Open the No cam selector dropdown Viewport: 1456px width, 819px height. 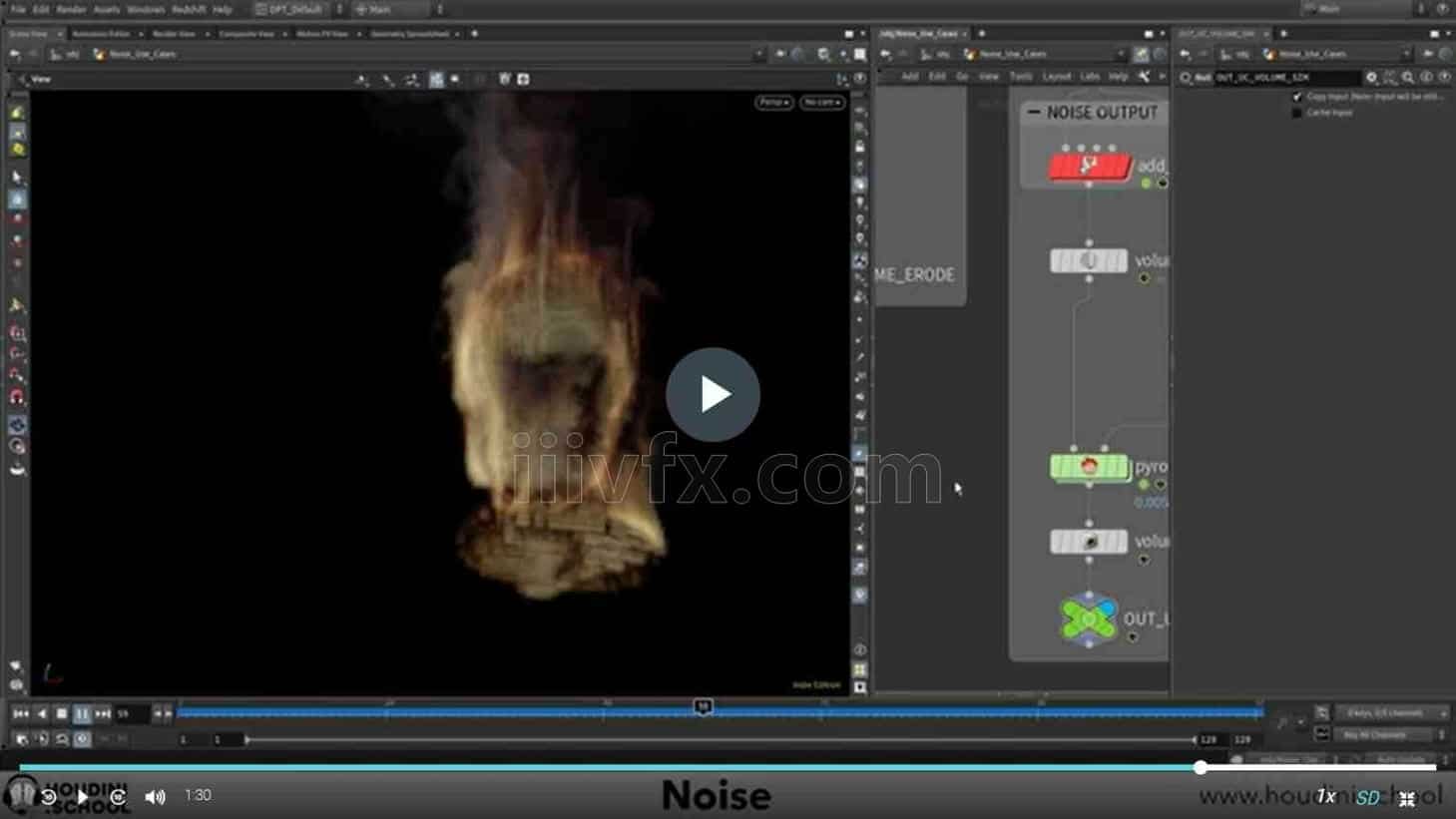821,102
